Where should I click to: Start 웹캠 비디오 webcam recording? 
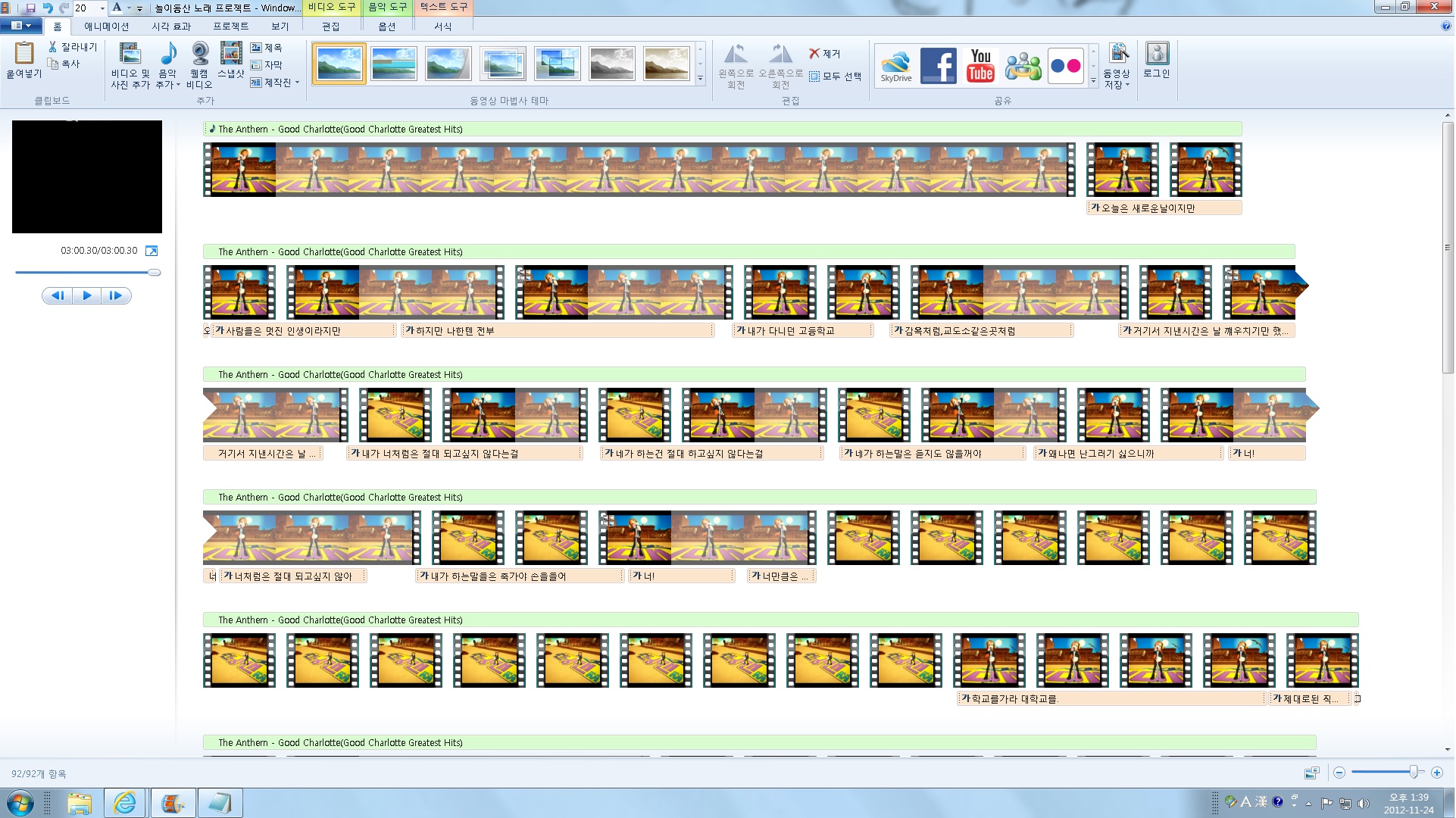[x=200, y=65]
